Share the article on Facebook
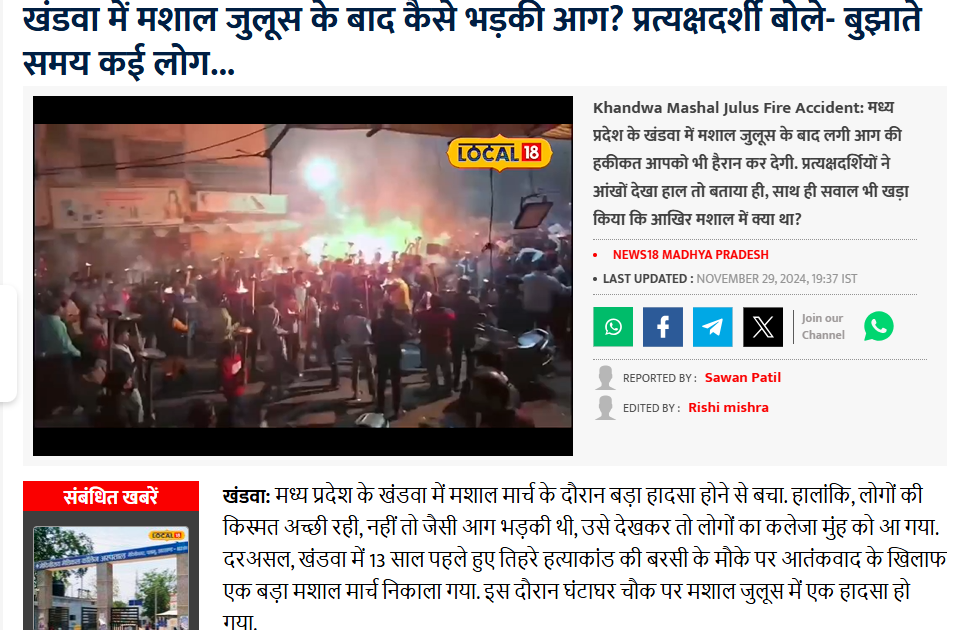This screenshot has width=954, height=630. tap(663, 327)
